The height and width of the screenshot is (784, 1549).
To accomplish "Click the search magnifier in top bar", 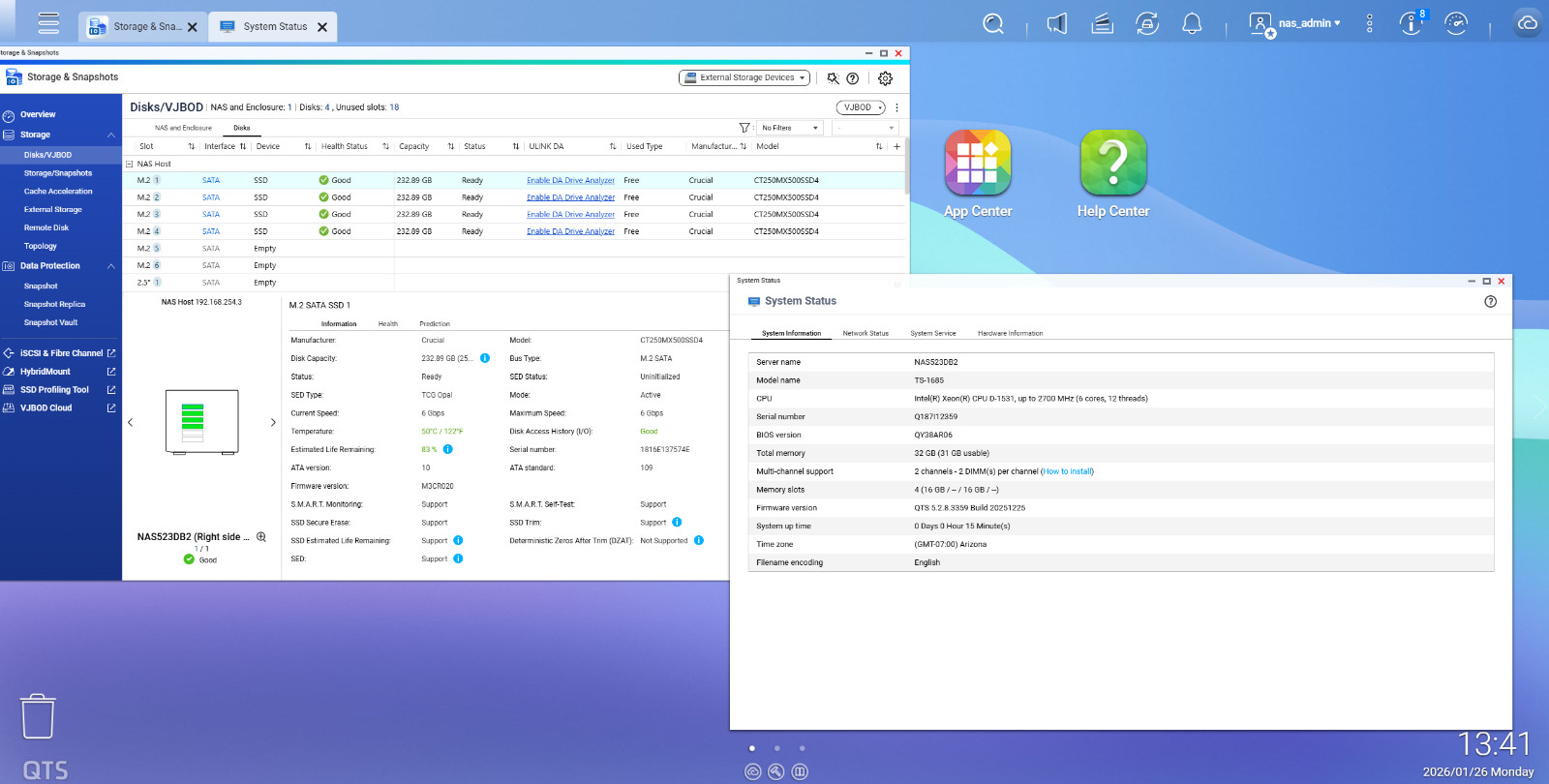I will (993, 24).
